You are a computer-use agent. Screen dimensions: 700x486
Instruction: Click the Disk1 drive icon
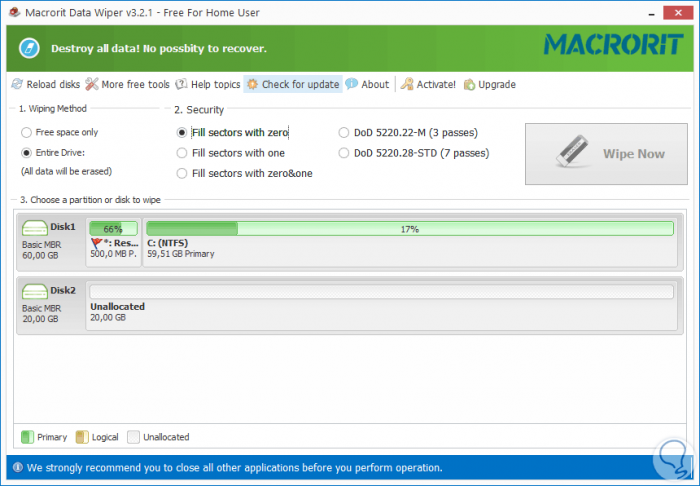pyautogui.click(x=35, y=228)
